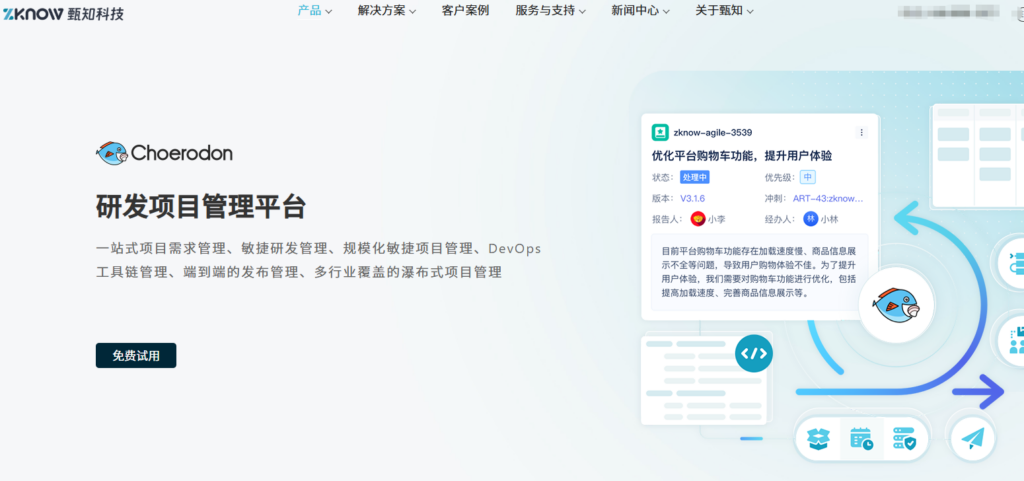The image size is (1024, 481).
Task: Click the 优先级 label
Action: pos(780,178)
